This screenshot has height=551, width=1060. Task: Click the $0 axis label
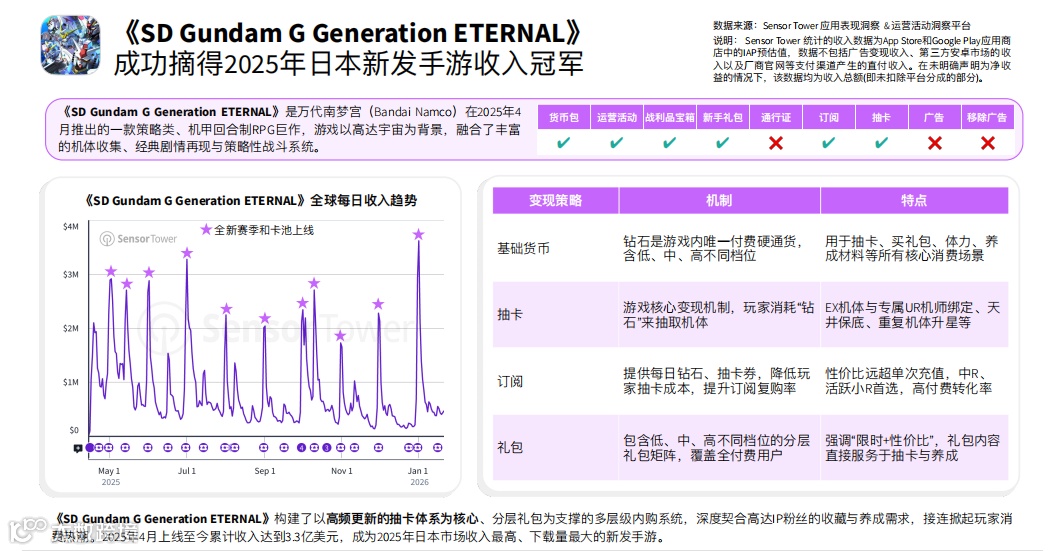[x=74, y=430]
